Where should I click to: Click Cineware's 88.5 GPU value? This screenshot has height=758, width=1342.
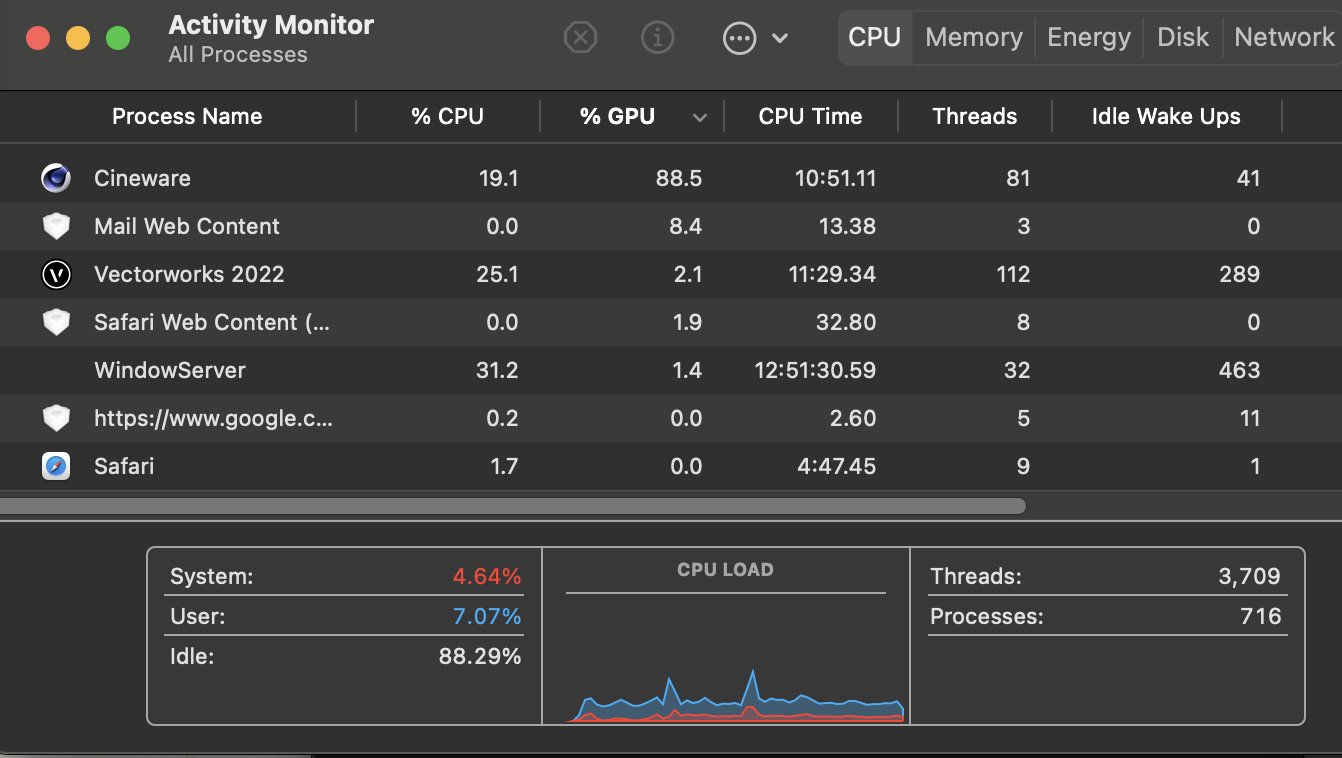pos(678,178)
